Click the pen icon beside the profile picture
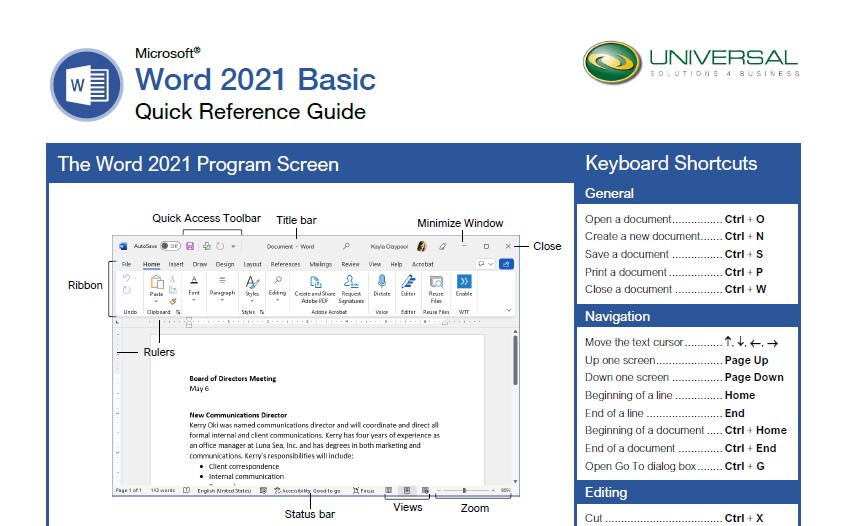The image size is (847, 526). [x=442, y=246]
